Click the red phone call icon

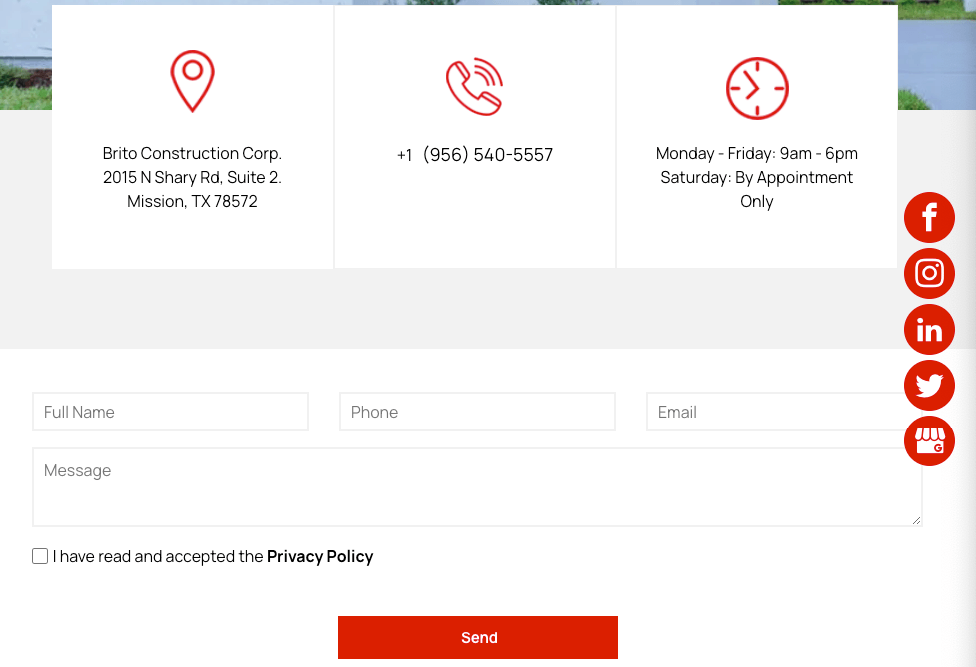pyautogui.click(x=474, y=86)
